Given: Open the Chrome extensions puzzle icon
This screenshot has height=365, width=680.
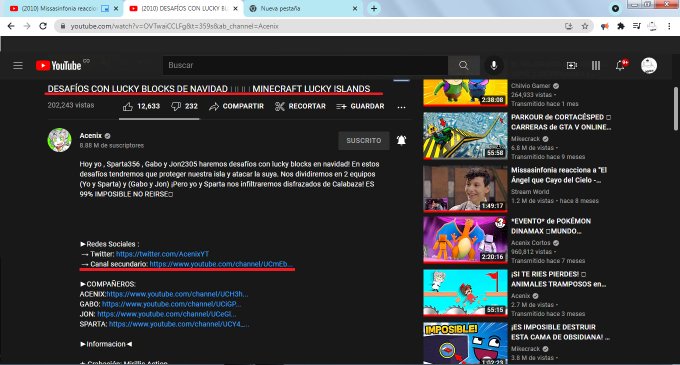Looking at the screenshot, I should coord(621,26).
